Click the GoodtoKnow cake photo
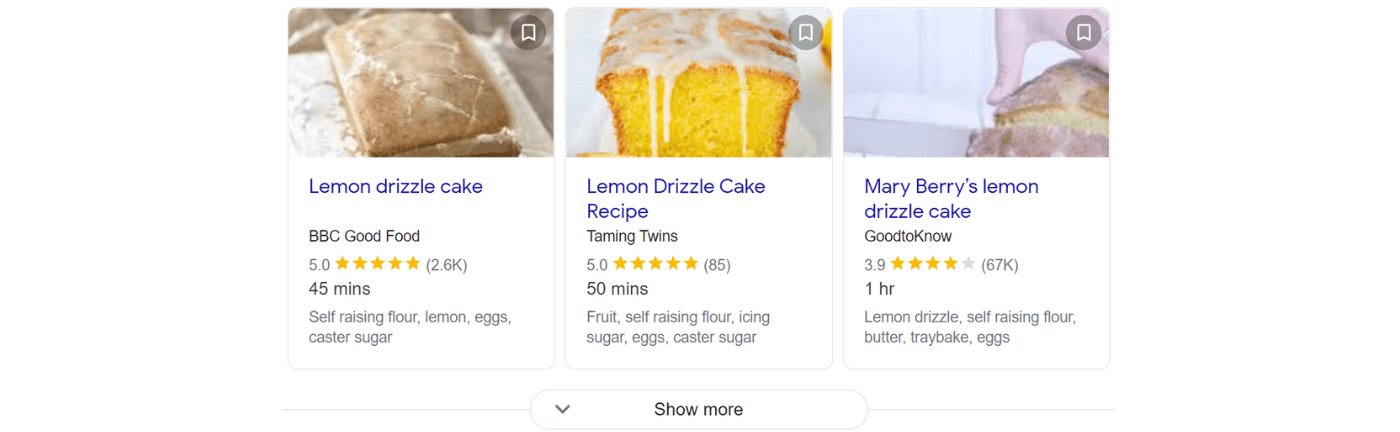Image resolution: width=1400 pixels, height=432 pixels. [x=976, y=83]
